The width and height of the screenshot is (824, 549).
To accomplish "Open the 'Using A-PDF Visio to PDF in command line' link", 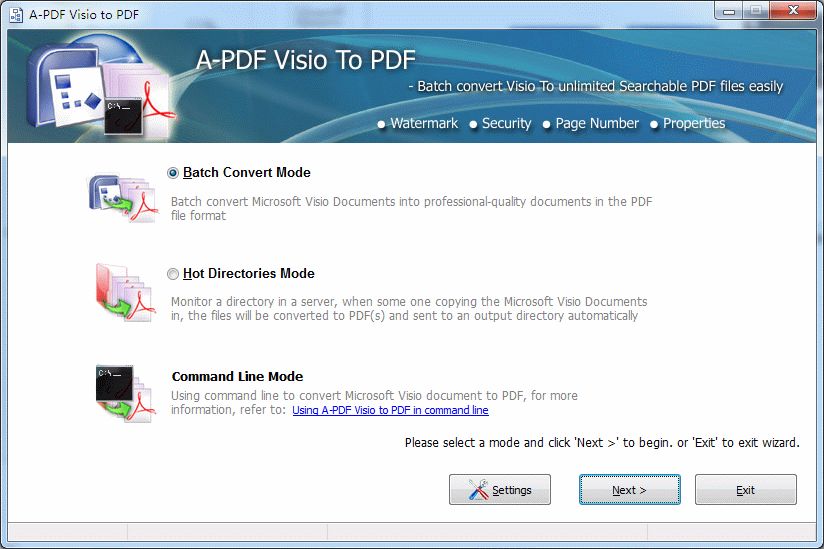I will [x=390, y=410].
